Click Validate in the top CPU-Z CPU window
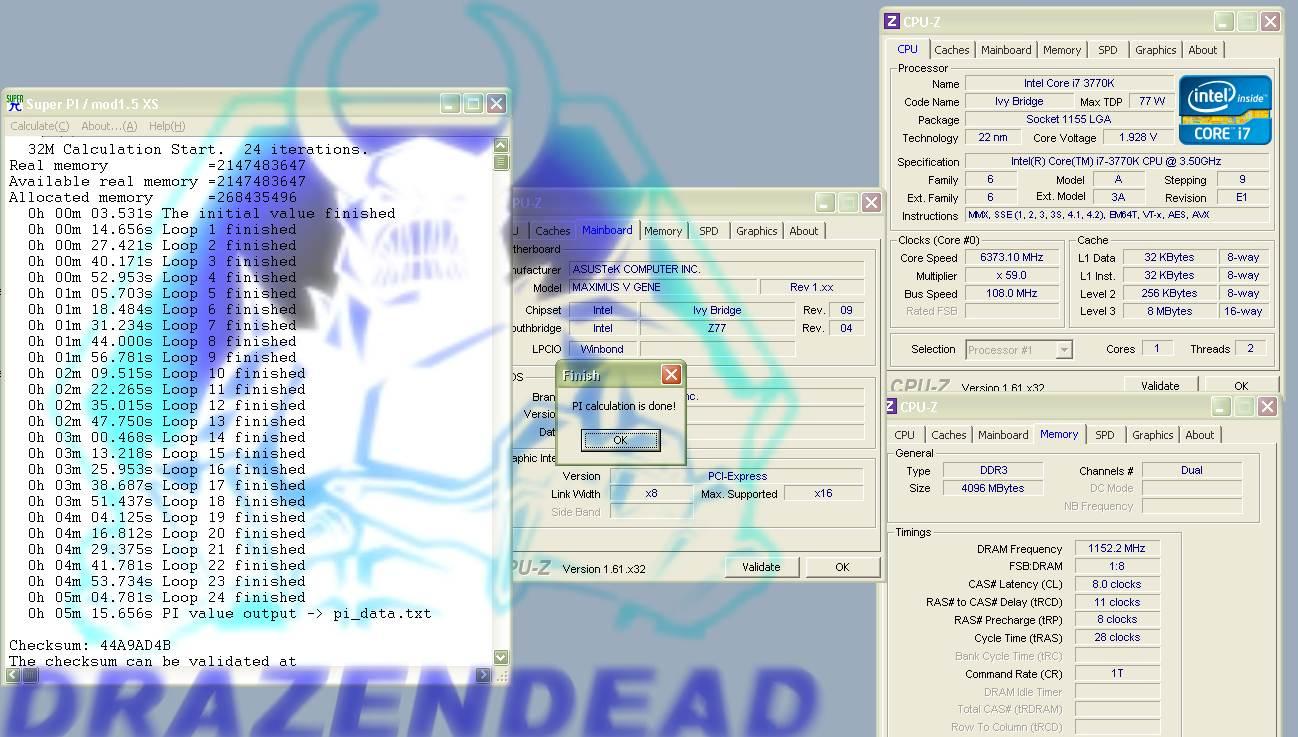1298x737 pixels. pos(1160,386)
